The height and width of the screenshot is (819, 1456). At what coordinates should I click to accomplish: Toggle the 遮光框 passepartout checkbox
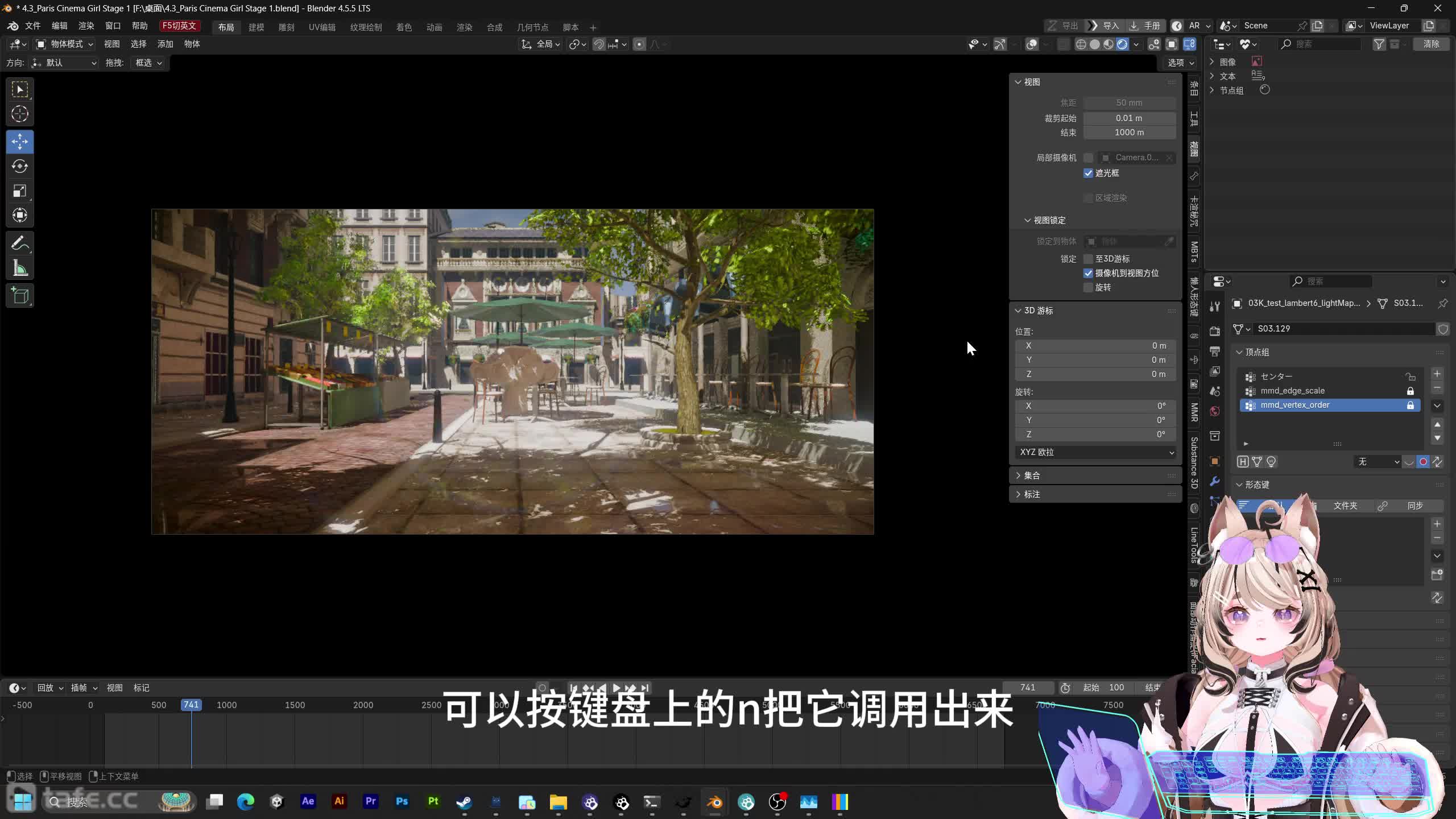(1089, 173)
